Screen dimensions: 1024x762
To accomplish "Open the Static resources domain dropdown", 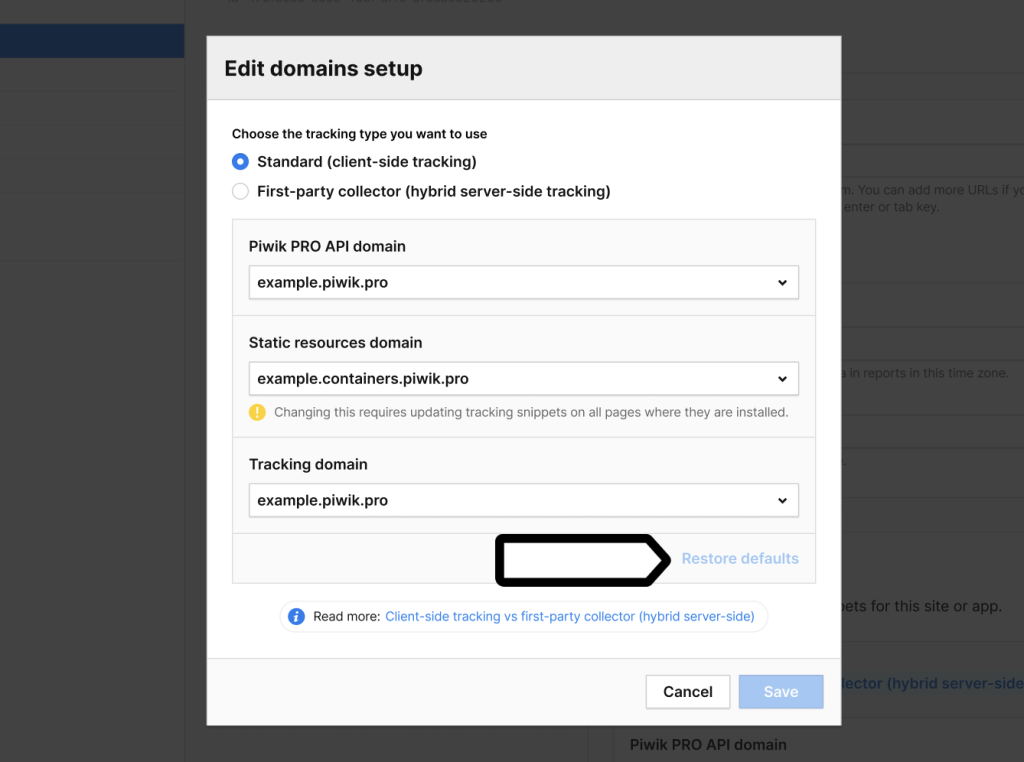I will coord(523,379).
